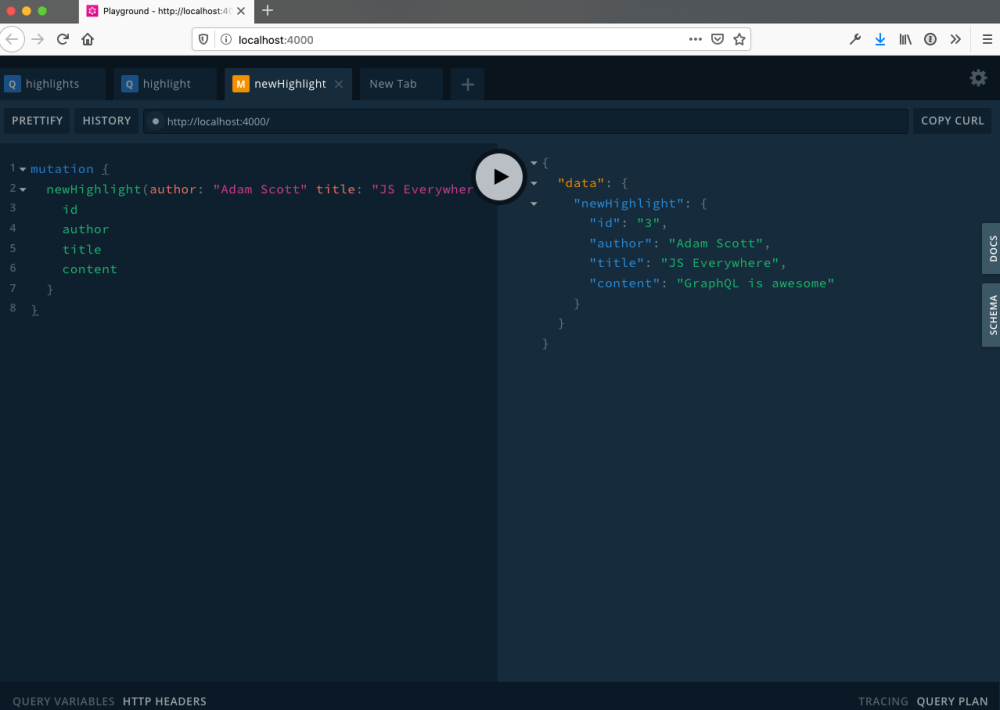Collapse the newHighlight disclosure arrow on line 2
Viewport: 1000px width, 710px height.
click(21, 189)
